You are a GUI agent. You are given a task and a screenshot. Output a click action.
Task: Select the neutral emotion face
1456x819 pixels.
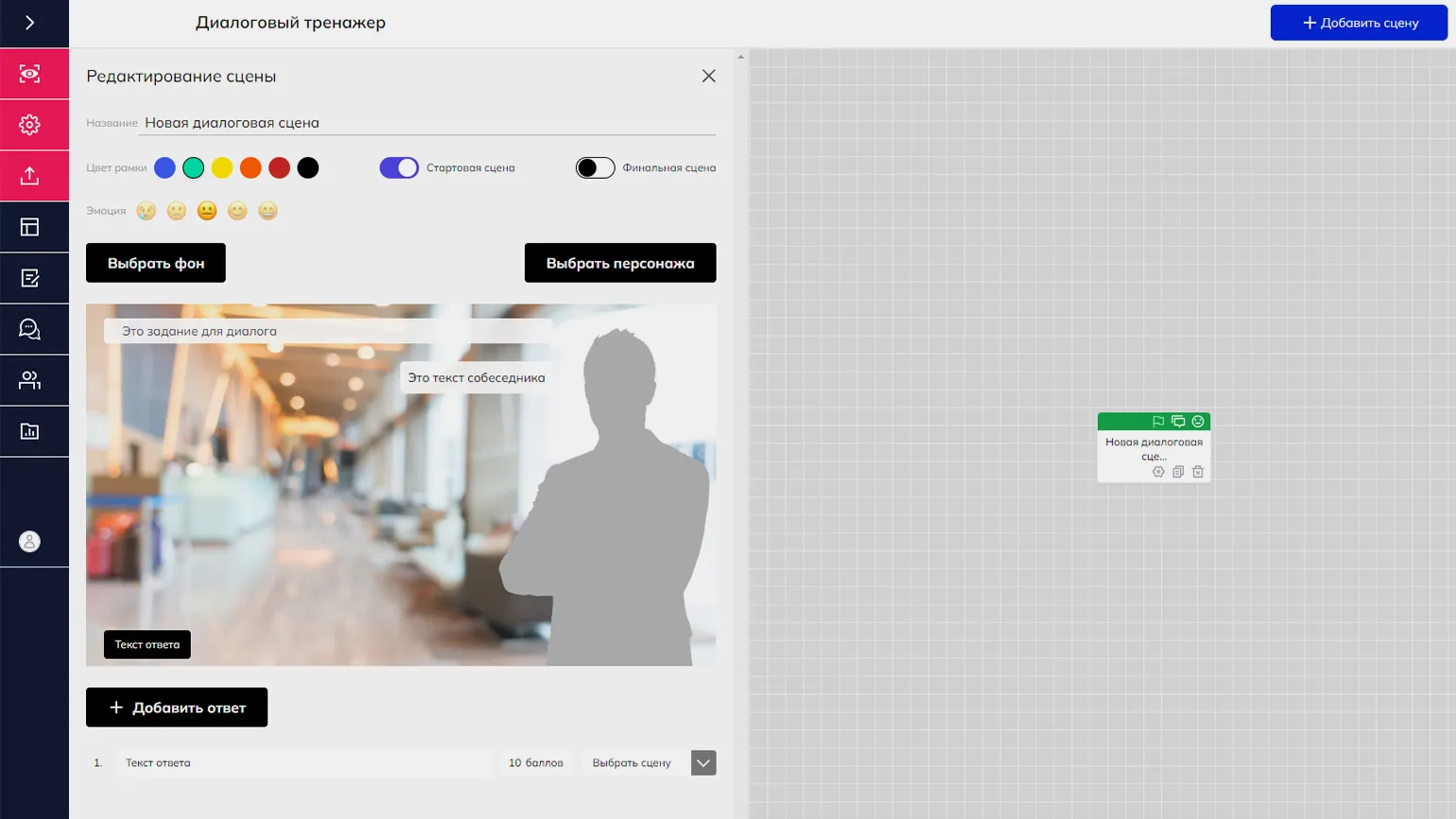point(207,211)
